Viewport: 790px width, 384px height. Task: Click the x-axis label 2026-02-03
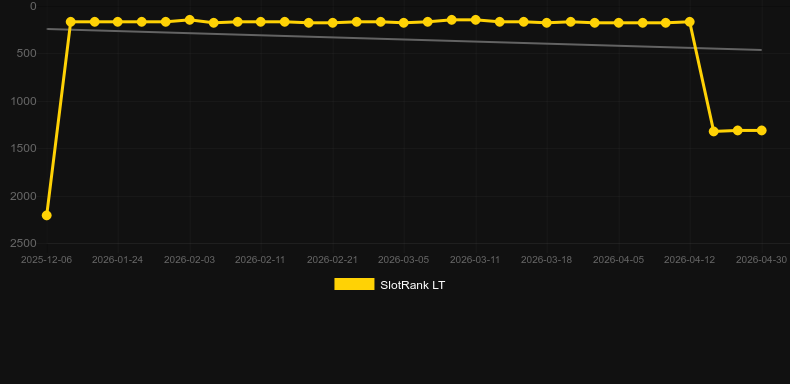tap(189, 260)
